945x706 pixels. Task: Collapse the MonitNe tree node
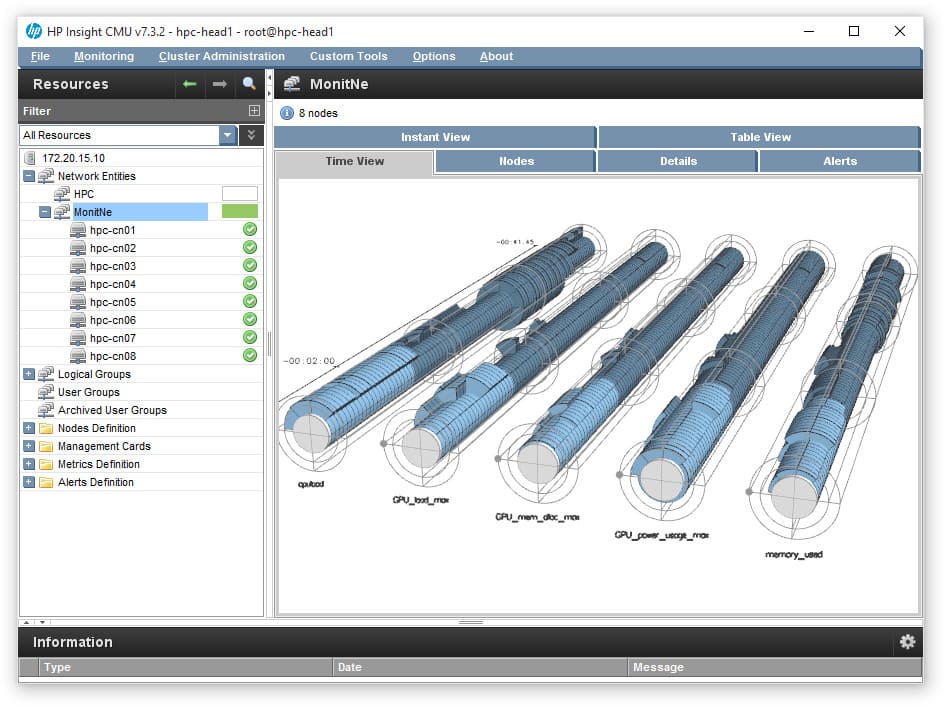pos(45,212)
